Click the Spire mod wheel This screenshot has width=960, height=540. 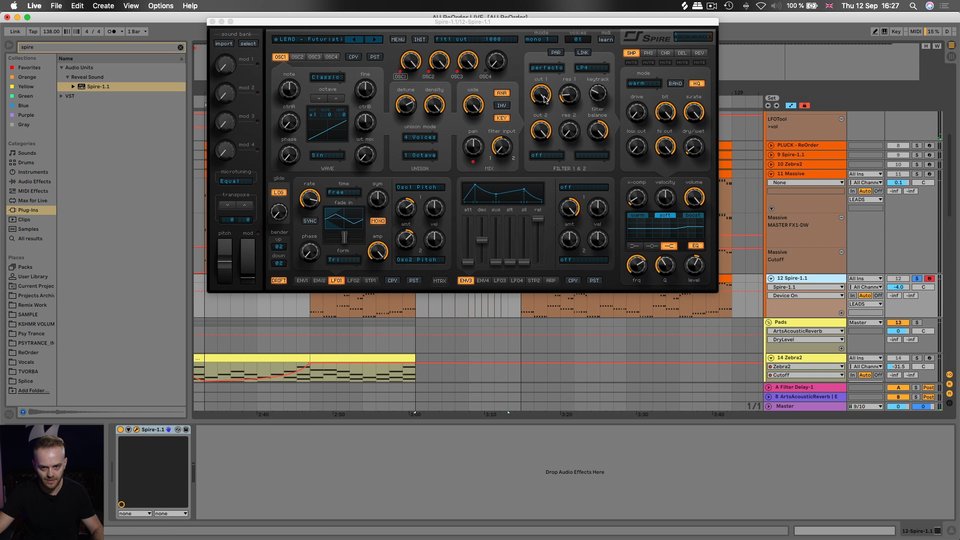tap(247, 260)
